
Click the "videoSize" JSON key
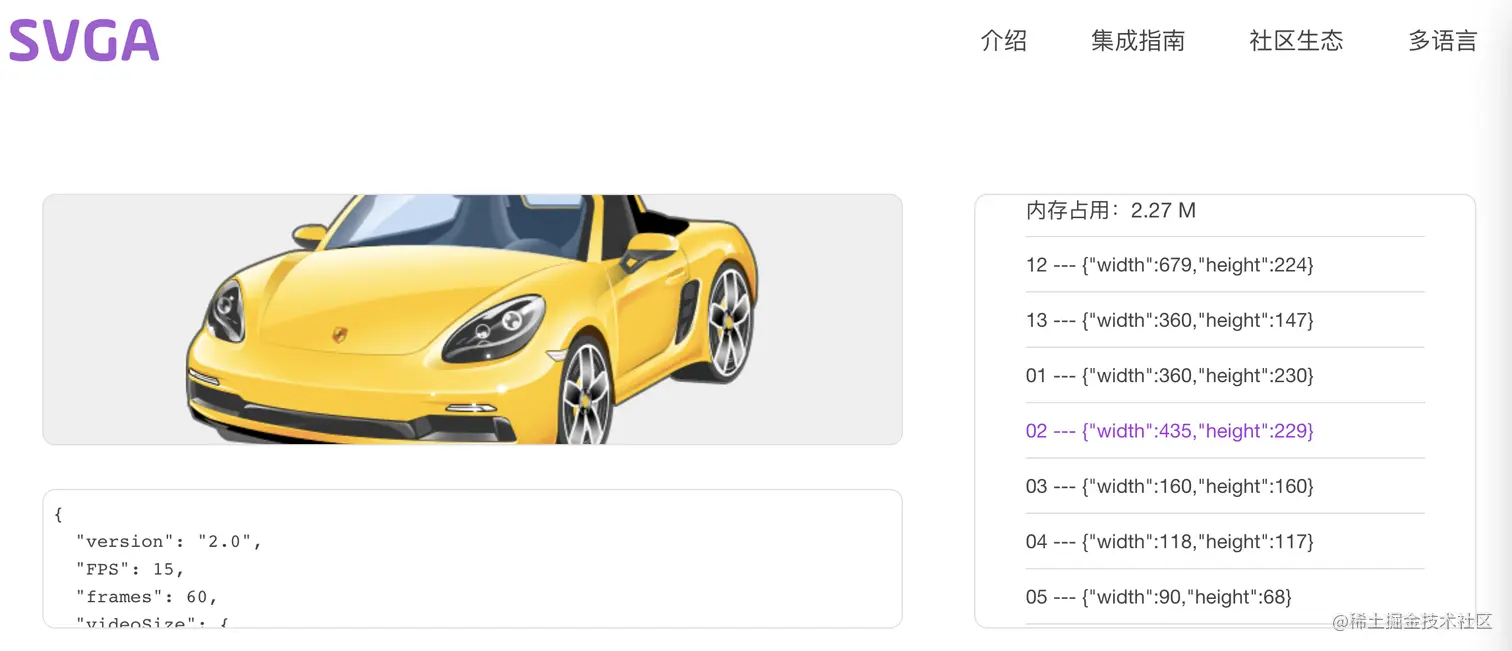(131, 622)
